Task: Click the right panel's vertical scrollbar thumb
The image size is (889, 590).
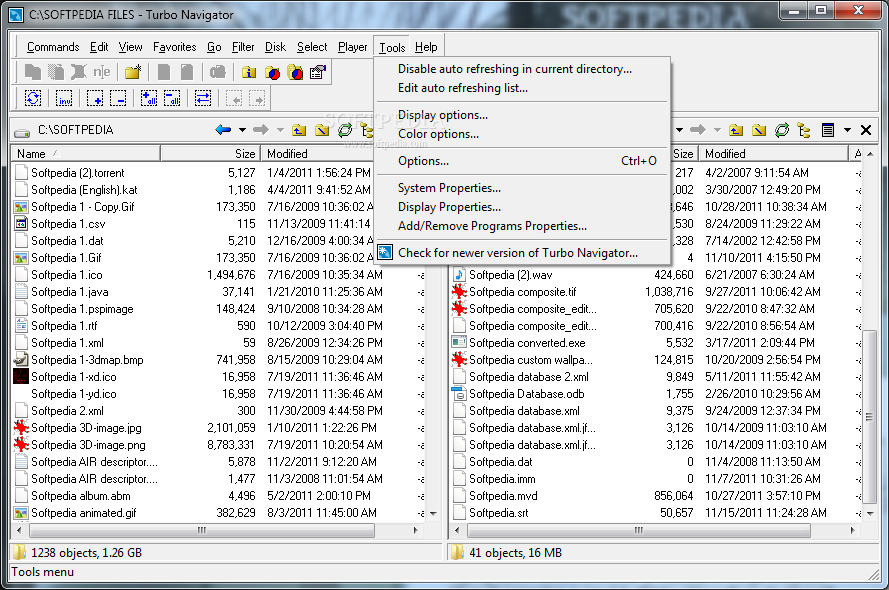Action: tap(870, 417)
